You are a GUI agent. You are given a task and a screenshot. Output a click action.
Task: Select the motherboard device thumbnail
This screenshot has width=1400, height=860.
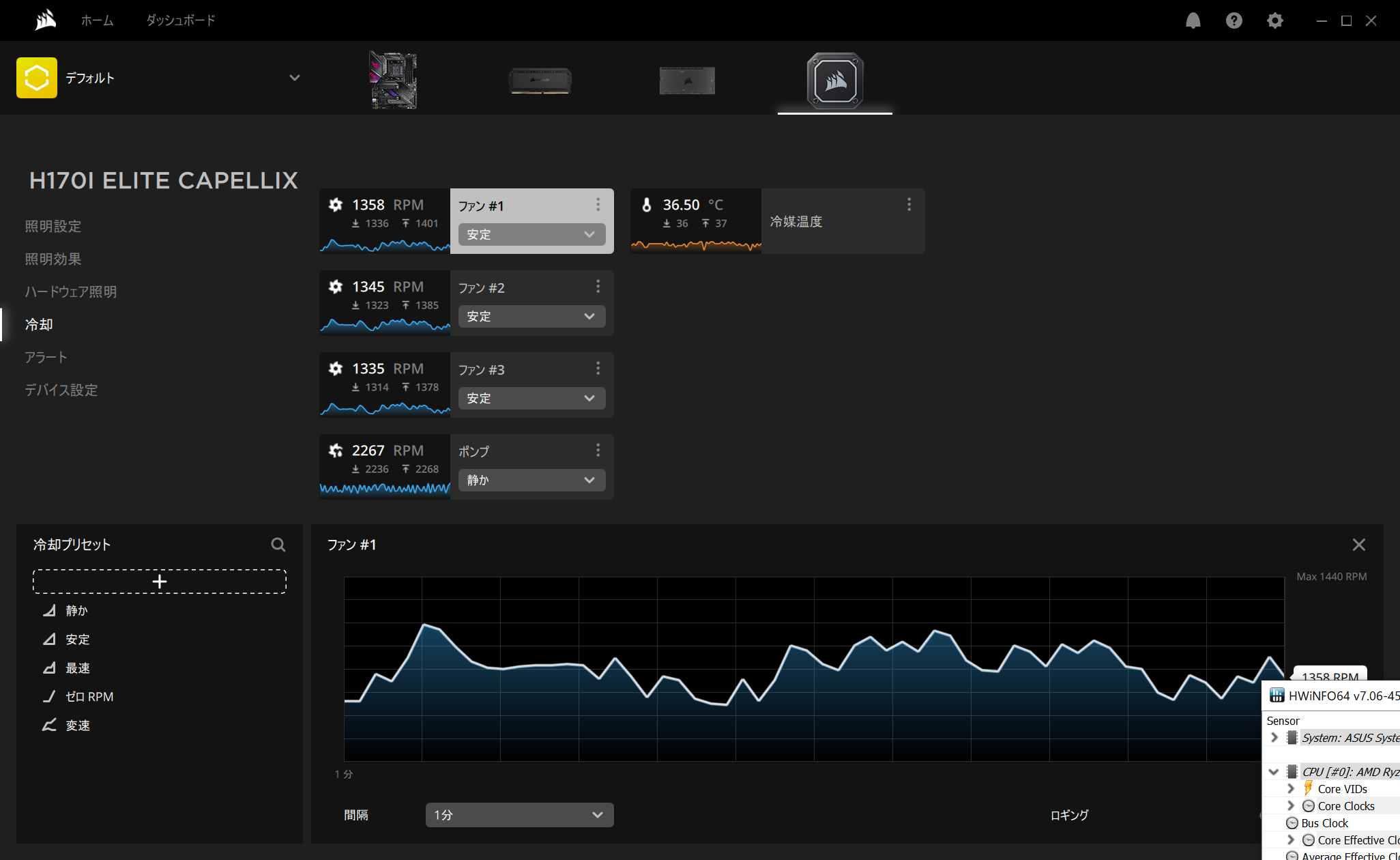pyautogui.click(x=393, y=80)
